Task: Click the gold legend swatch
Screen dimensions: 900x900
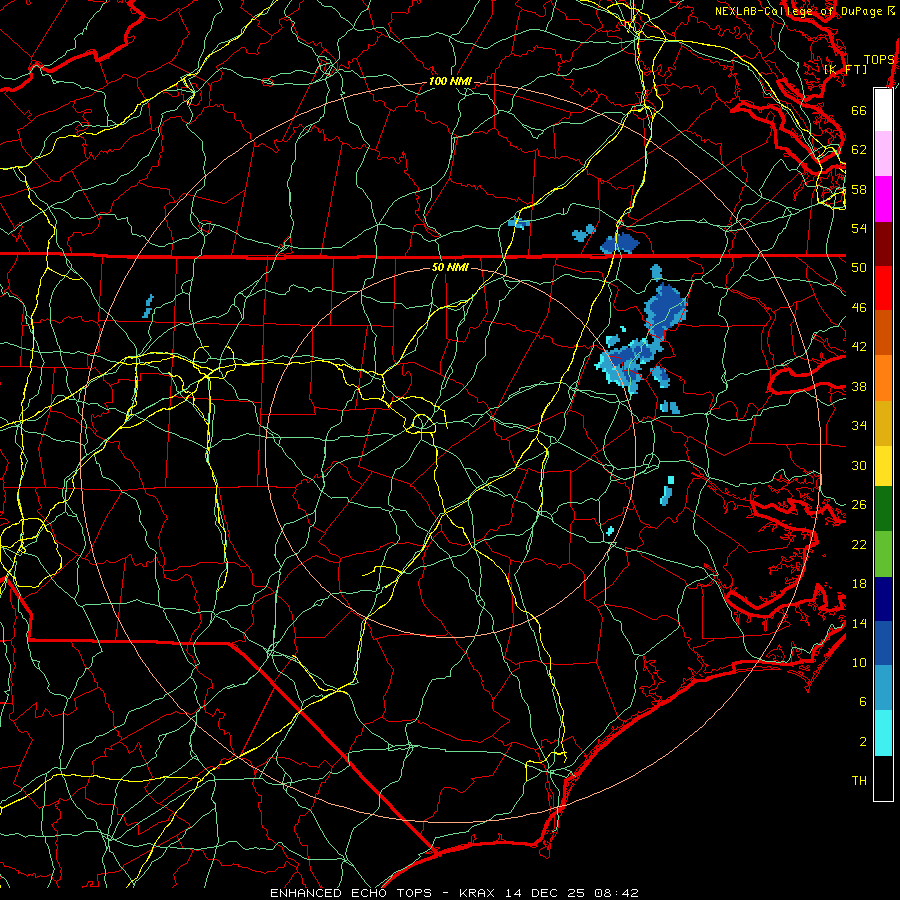Action: (883, 423)
